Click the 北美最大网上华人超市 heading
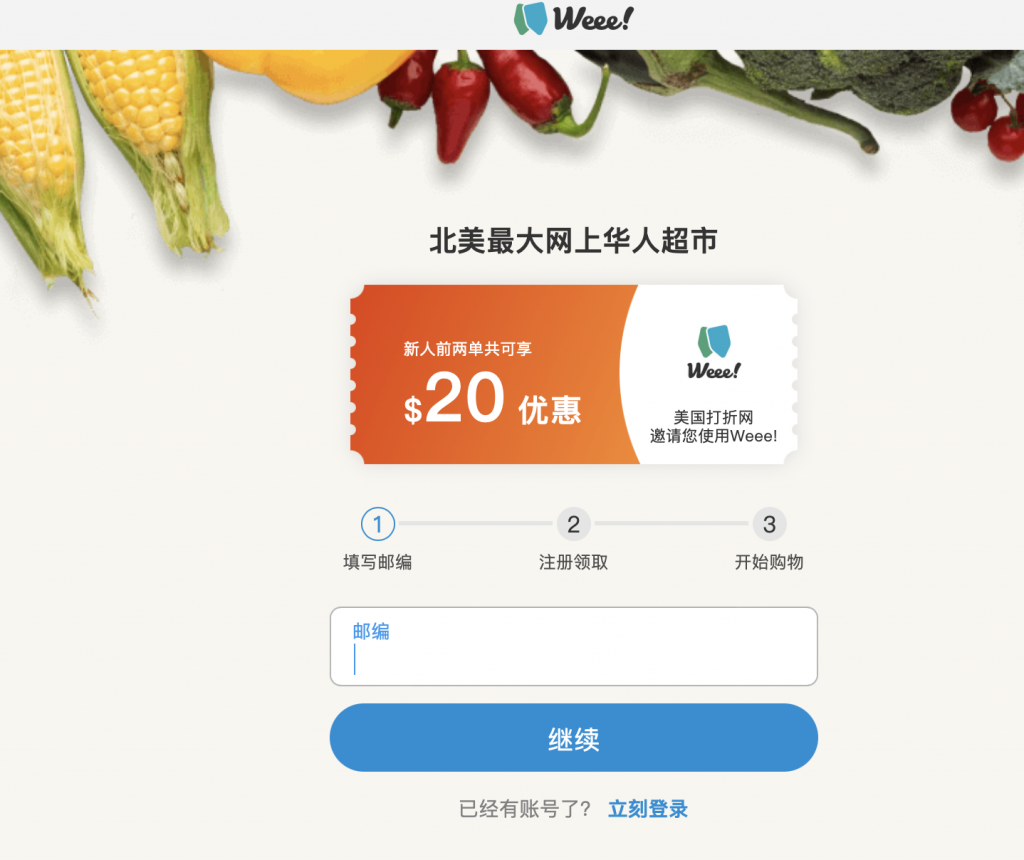 coord(573,241)
